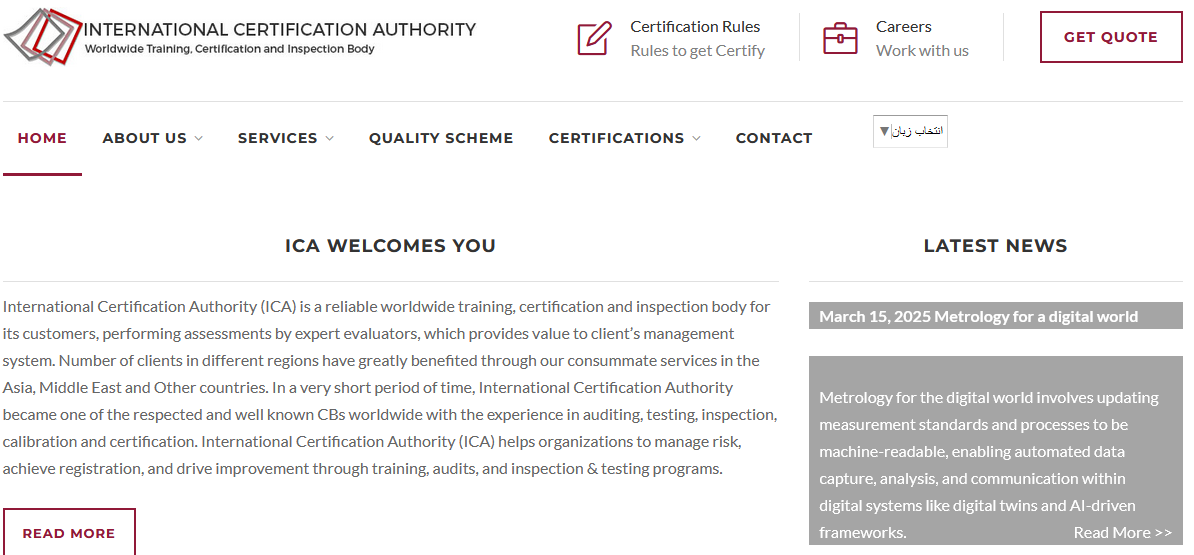The image size is (1194, 555).
Task: Open the language selection dropdown
Action: pos(910,131)
